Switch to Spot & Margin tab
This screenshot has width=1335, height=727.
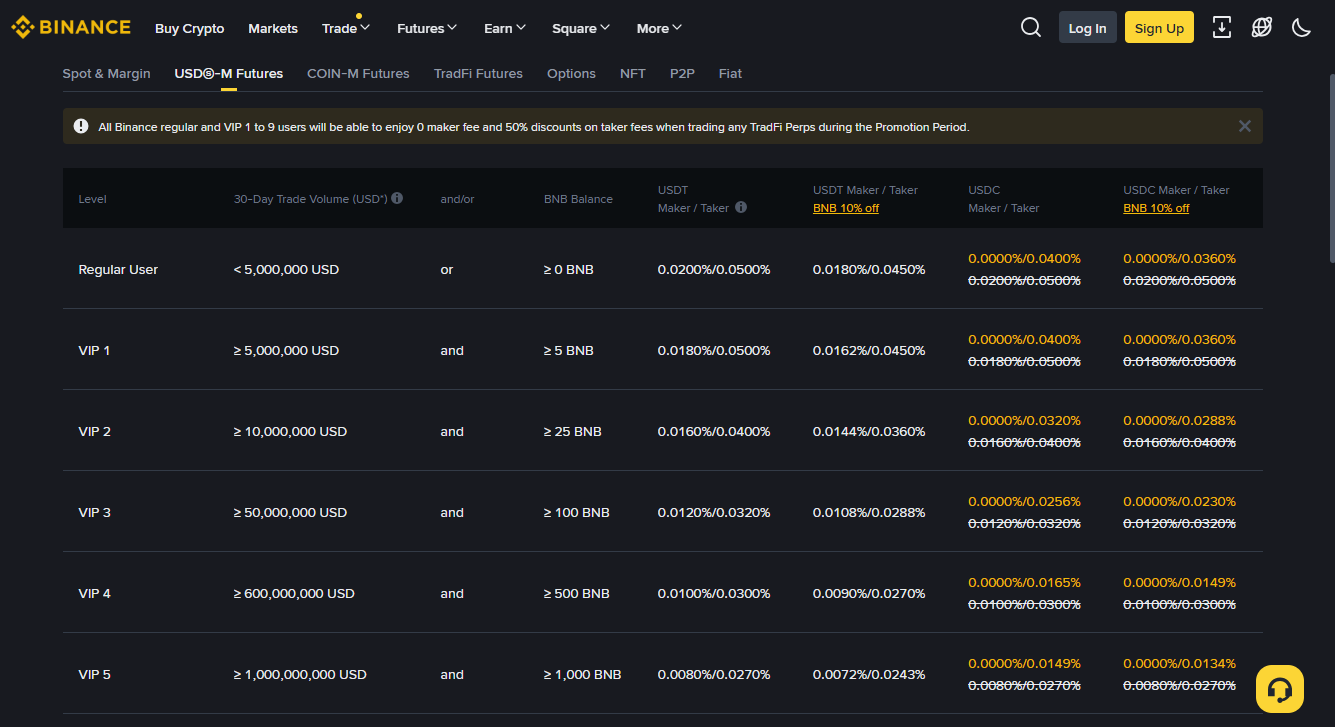pos(107,73)
